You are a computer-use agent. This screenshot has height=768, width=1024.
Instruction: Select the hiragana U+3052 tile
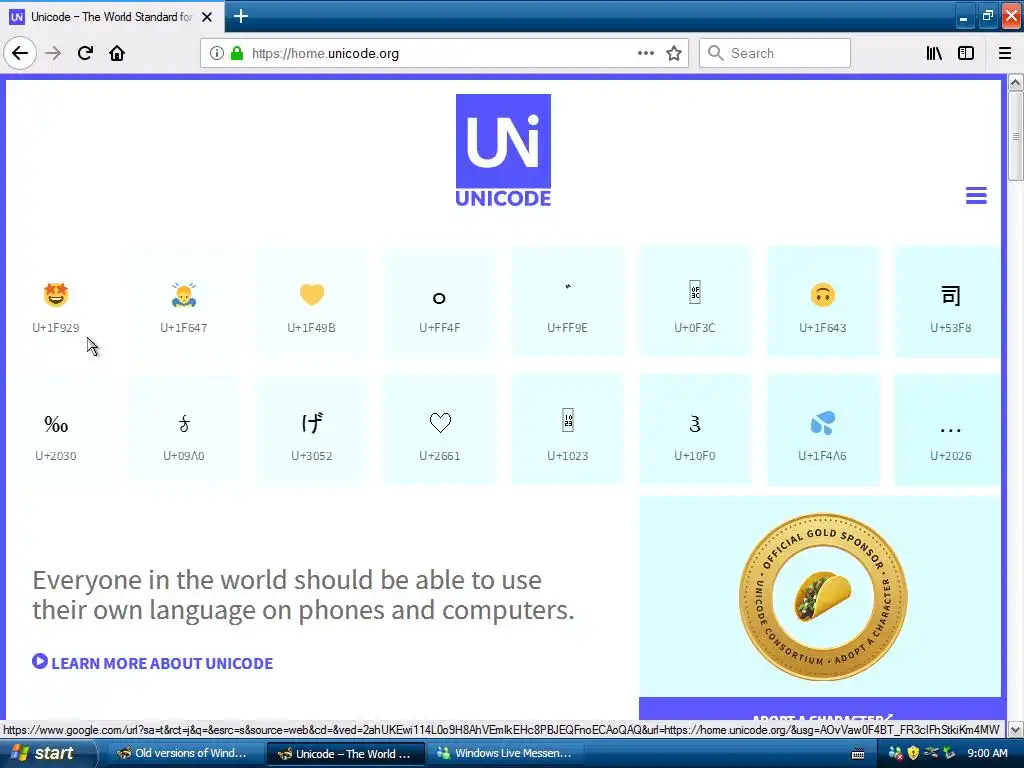(x=312, y=430)
